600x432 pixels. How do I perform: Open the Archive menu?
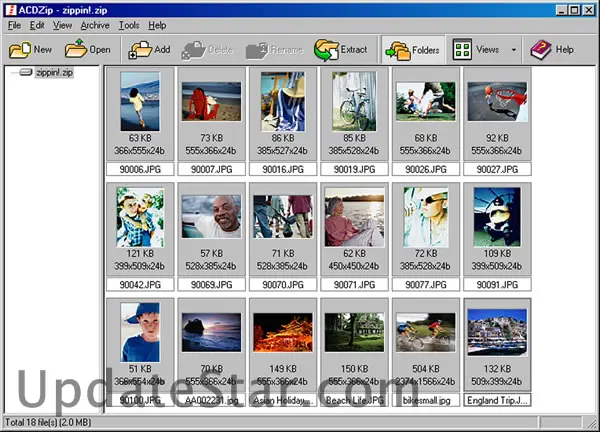[x=95, y=25]
